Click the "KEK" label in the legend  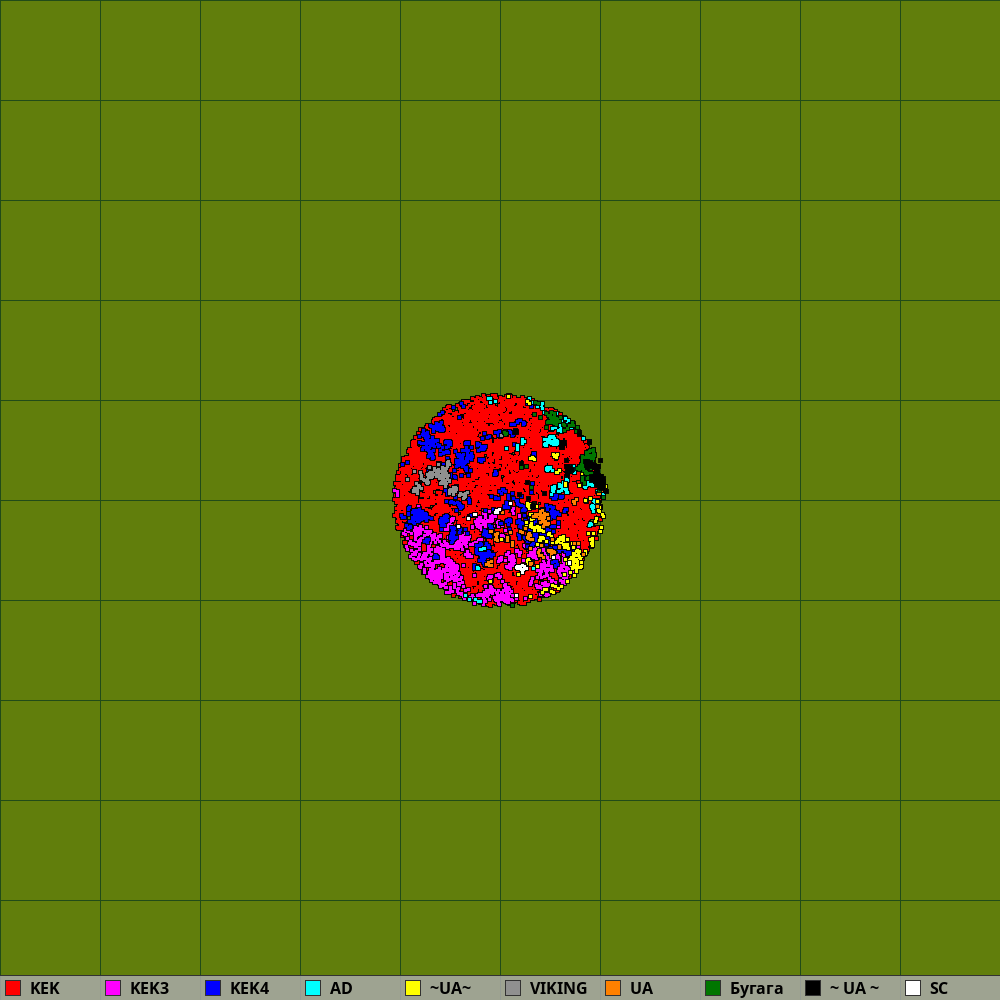coord(45,989)
